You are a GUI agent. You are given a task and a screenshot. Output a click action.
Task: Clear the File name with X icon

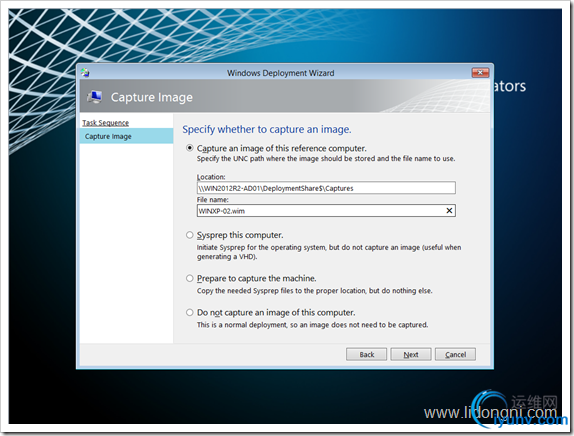(449, 211)
